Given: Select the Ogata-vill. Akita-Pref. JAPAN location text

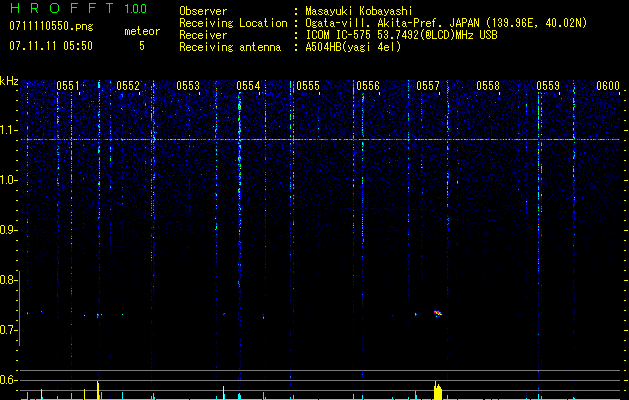Looking at the screenshot, I should [446, 23].
